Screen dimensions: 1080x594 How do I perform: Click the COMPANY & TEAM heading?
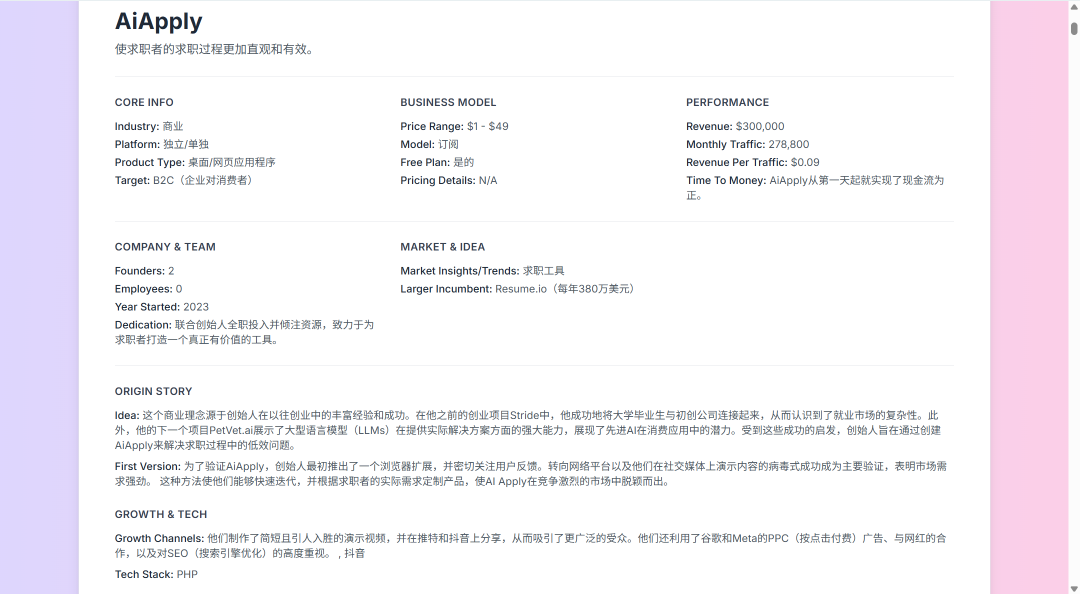pos(165,247)
